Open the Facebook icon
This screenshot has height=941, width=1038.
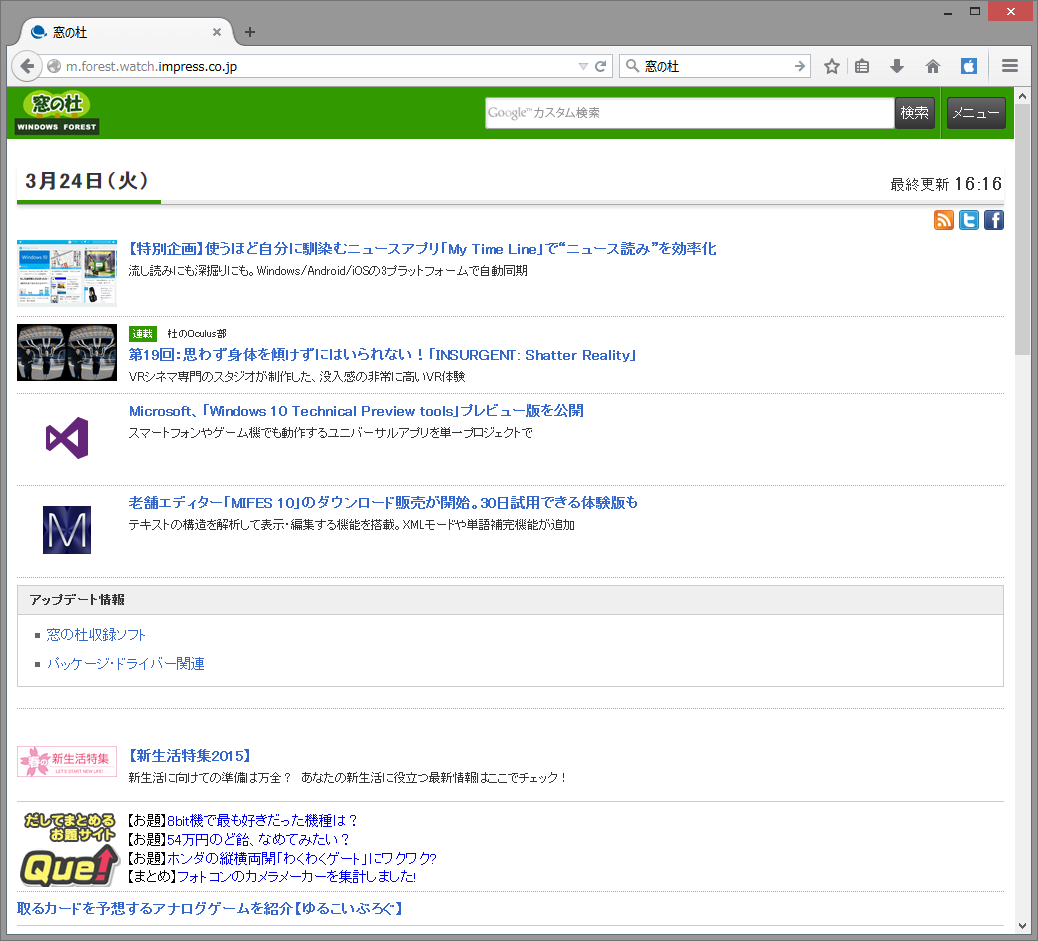(994, 220)
